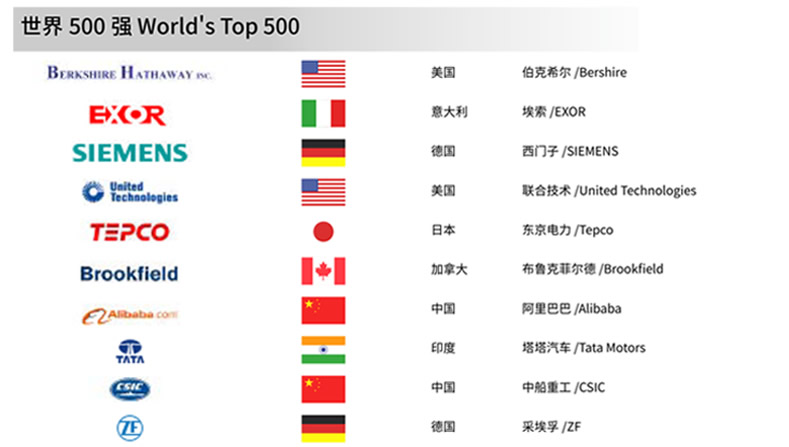The width and height of the screenshot is (789, 447).
Task: Click '德国' in the ZF row
Action: pos(443,427)
